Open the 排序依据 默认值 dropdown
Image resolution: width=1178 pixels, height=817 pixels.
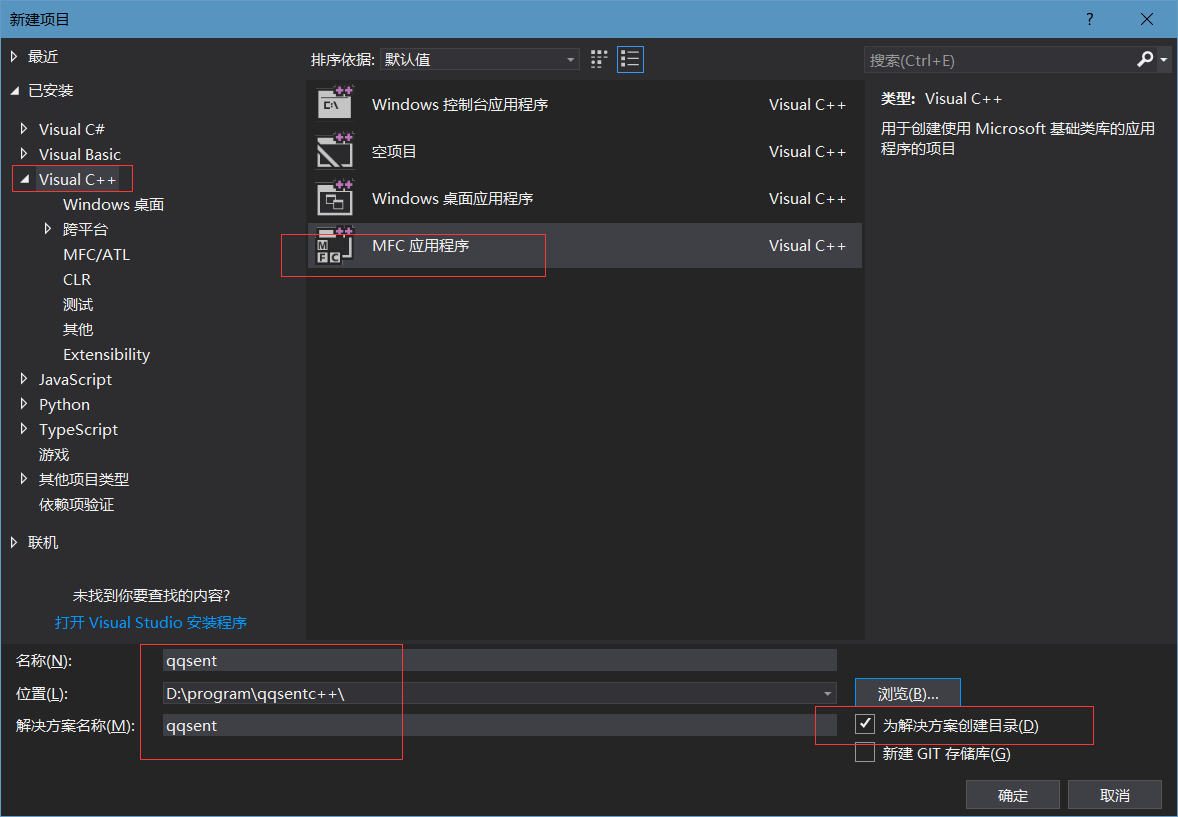480,59
